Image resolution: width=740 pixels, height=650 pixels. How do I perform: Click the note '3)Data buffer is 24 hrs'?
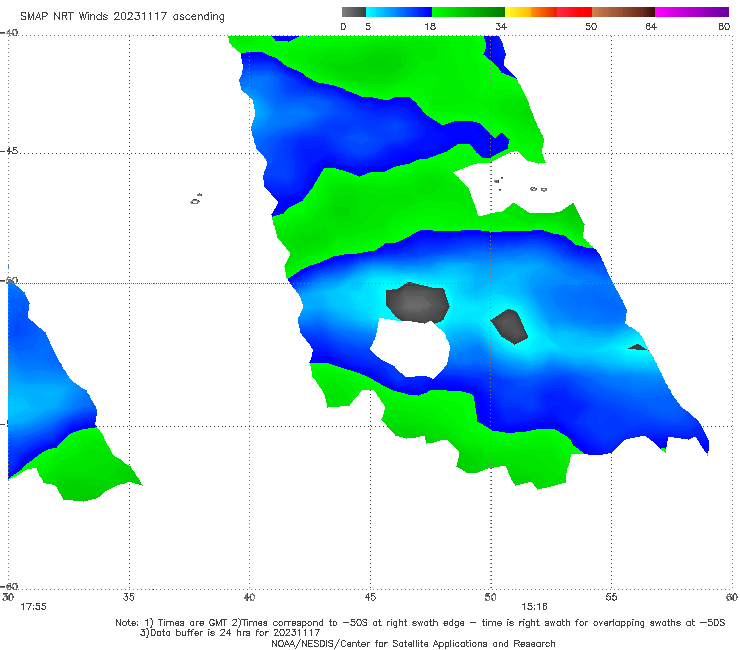click(230, 633)
